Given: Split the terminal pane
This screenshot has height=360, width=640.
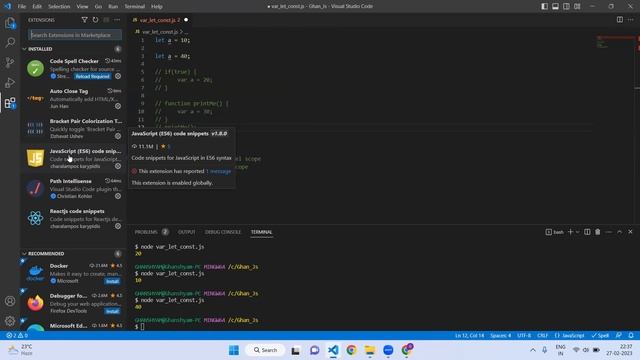Looking at the screenshot, I should coord(587,232).
